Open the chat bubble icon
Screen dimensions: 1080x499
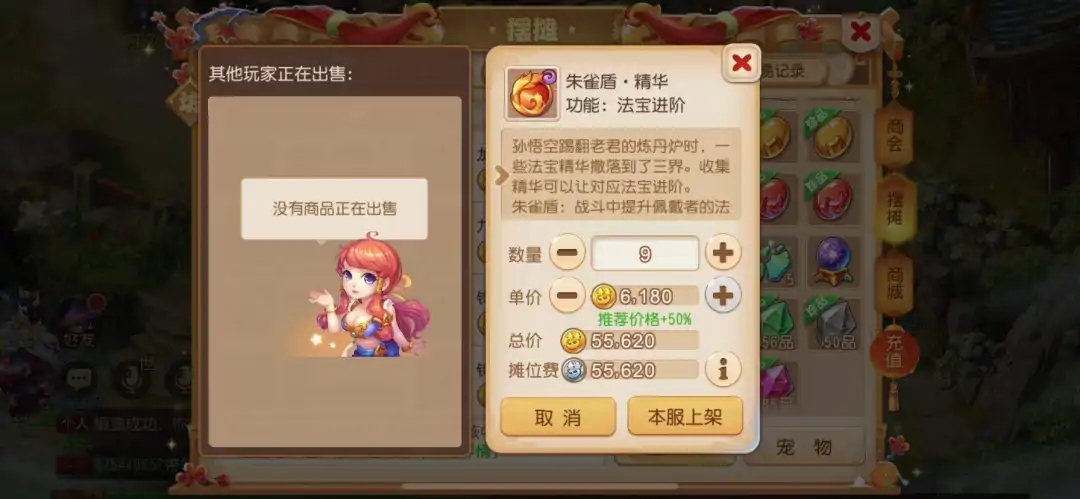[x=79, y=379]
